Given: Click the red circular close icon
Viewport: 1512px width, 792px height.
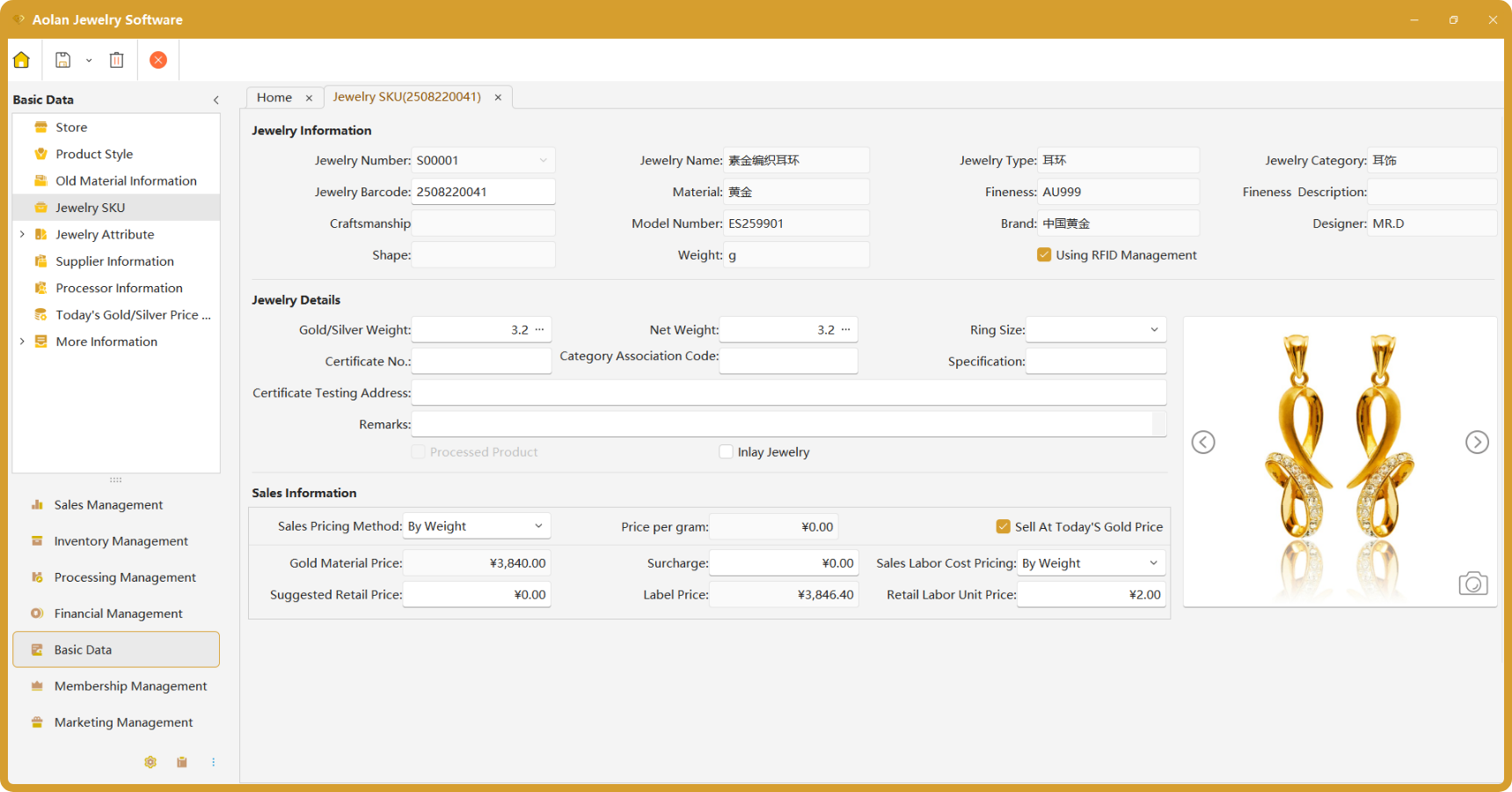Looking at the screenshot, I should click(158, 60).
